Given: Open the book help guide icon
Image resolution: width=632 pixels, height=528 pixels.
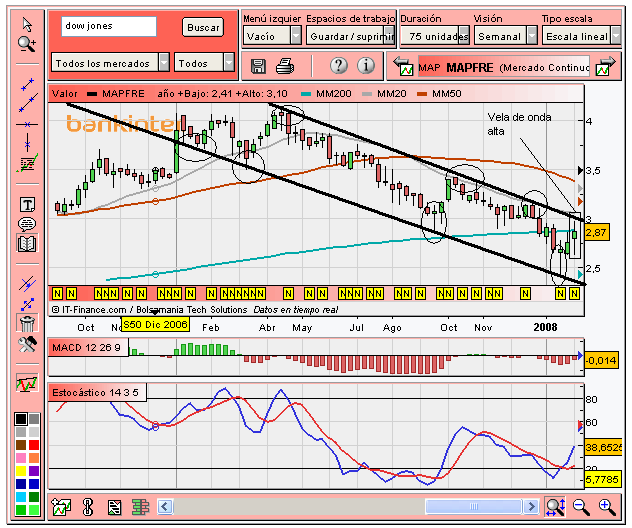Looking at the screenshot, I should 27,243.
